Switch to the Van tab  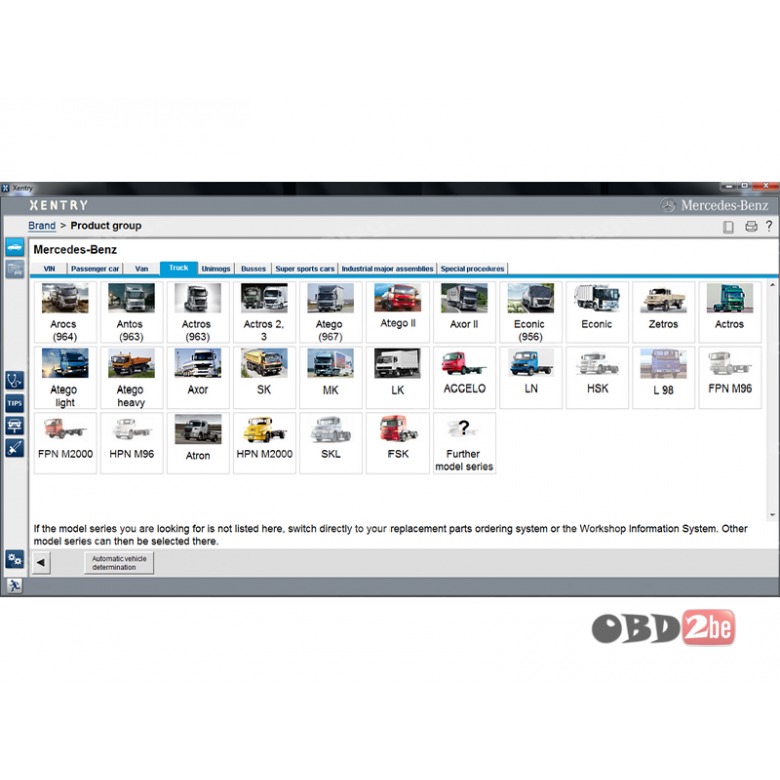point(141,269)
